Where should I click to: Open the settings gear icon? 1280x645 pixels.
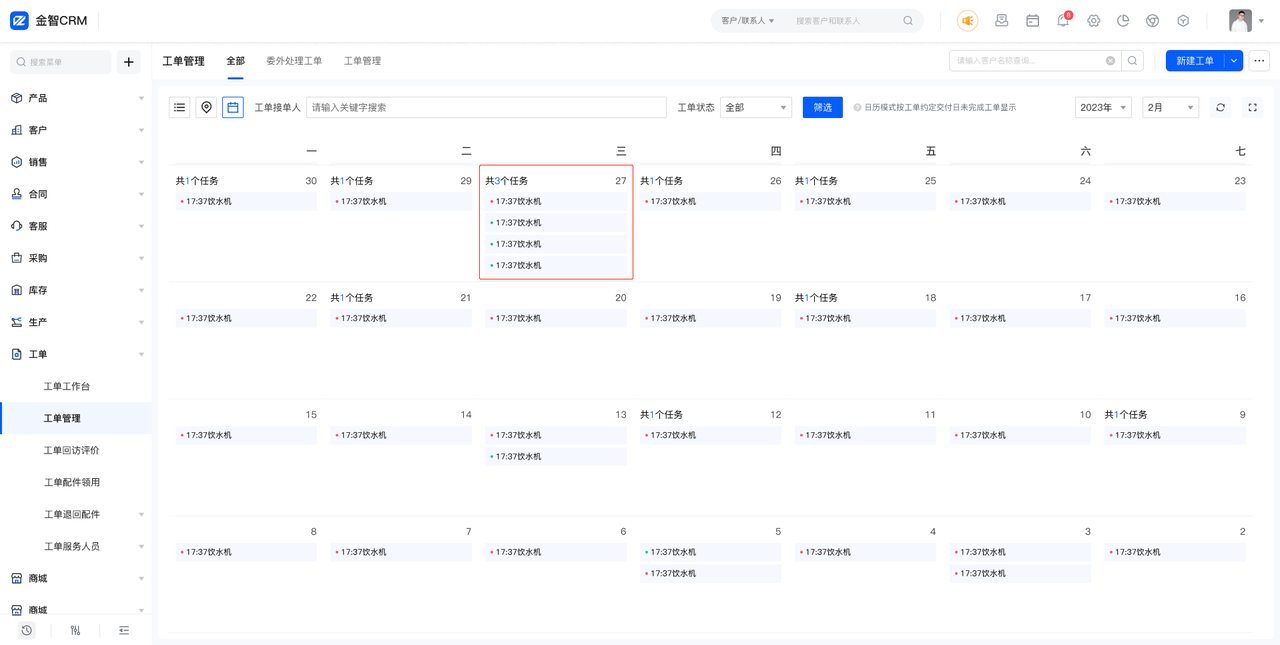tap(1093, 20)
